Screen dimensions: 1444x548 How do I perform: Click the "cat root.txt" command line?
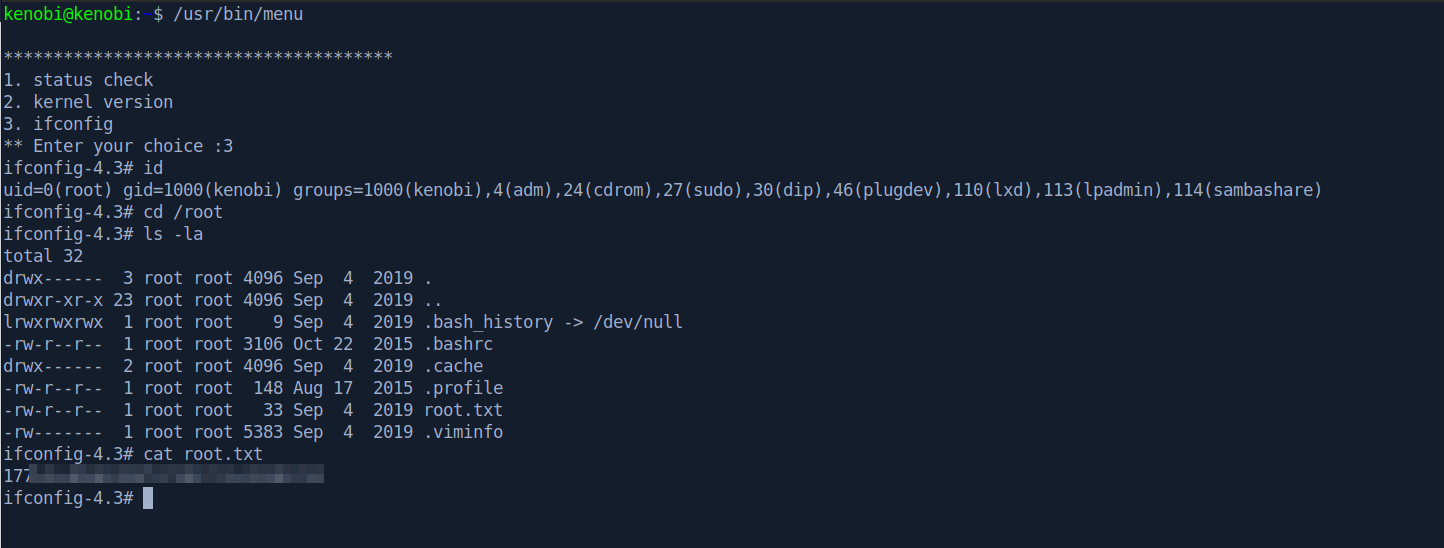(x=203, y=454)
